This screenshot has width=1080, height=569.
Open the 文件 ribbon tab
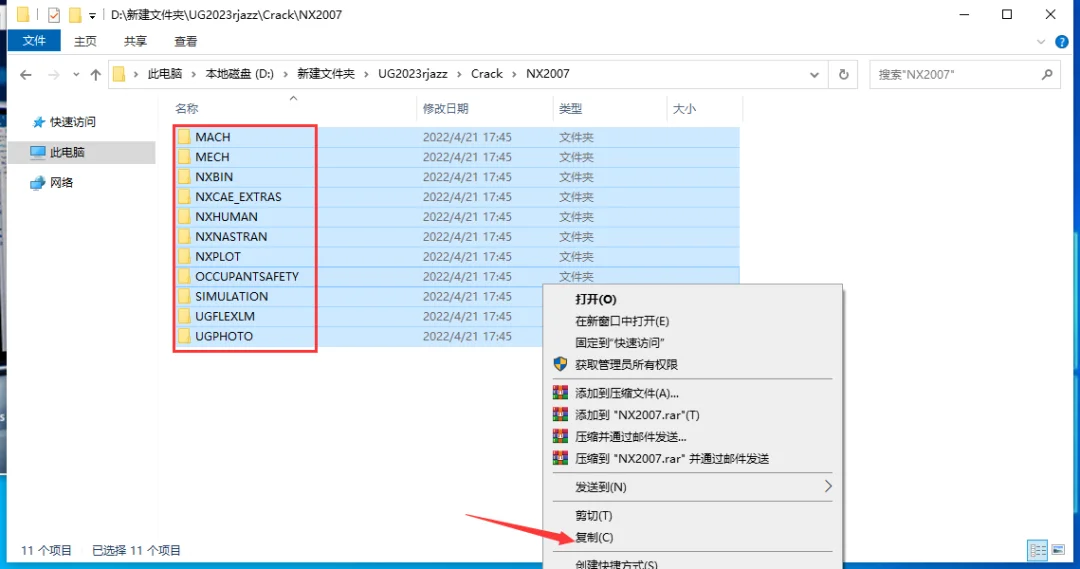coord(34,41)
